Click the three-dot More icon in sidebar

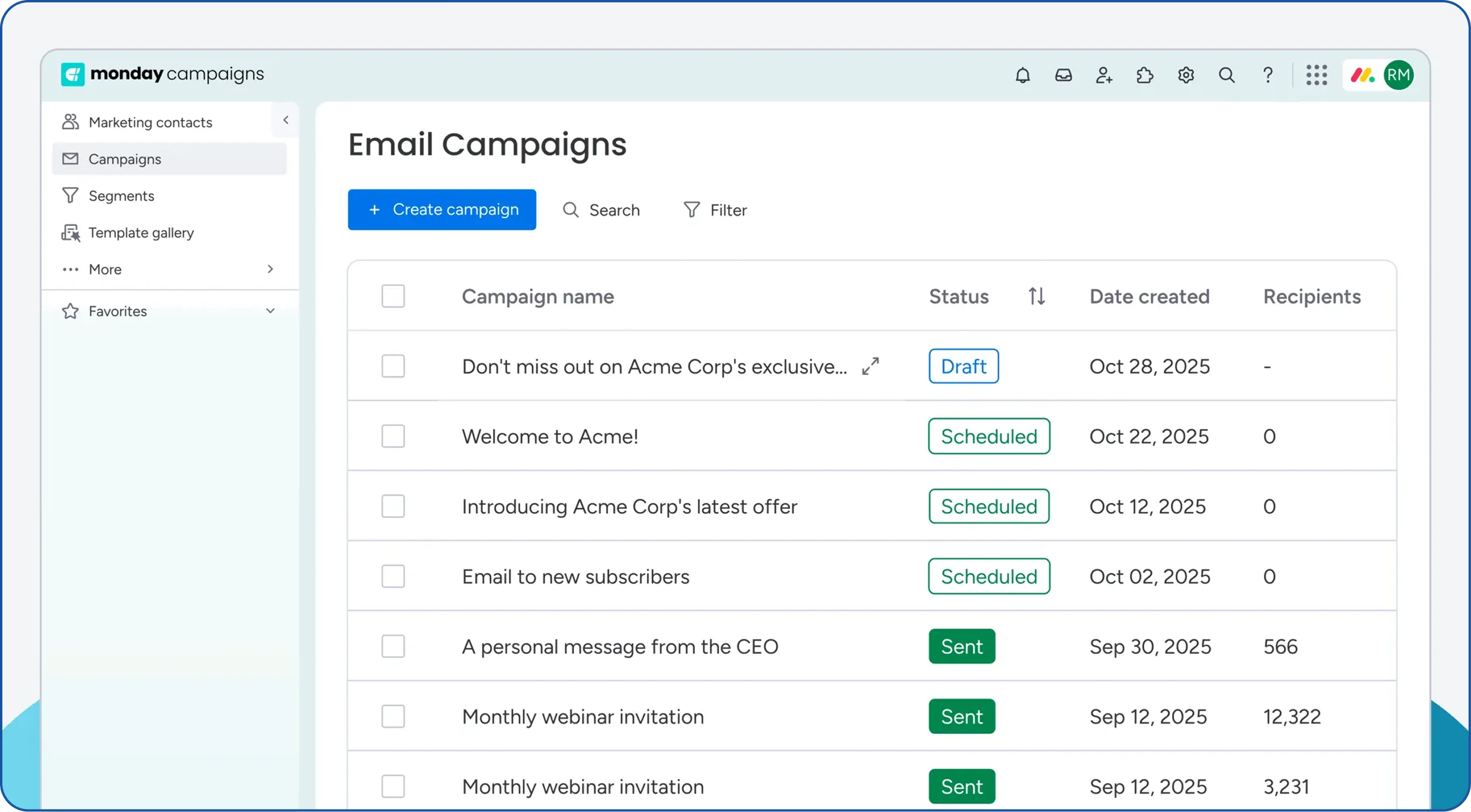click(70, 269)
